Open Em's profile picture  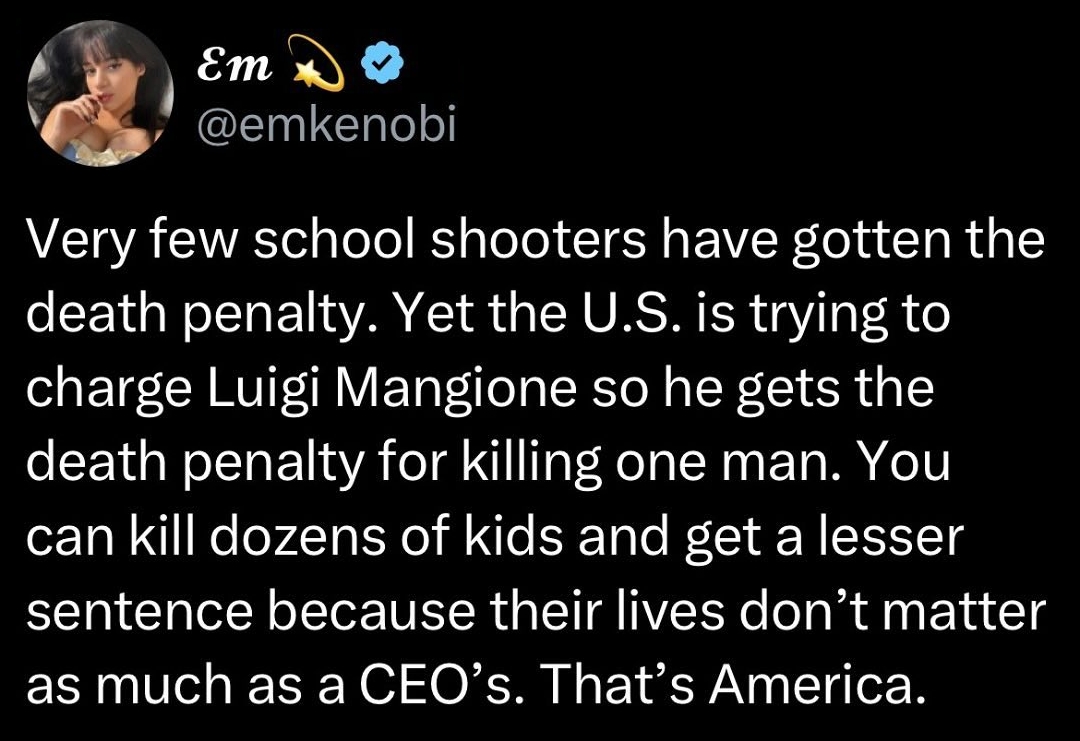(101, 93)
